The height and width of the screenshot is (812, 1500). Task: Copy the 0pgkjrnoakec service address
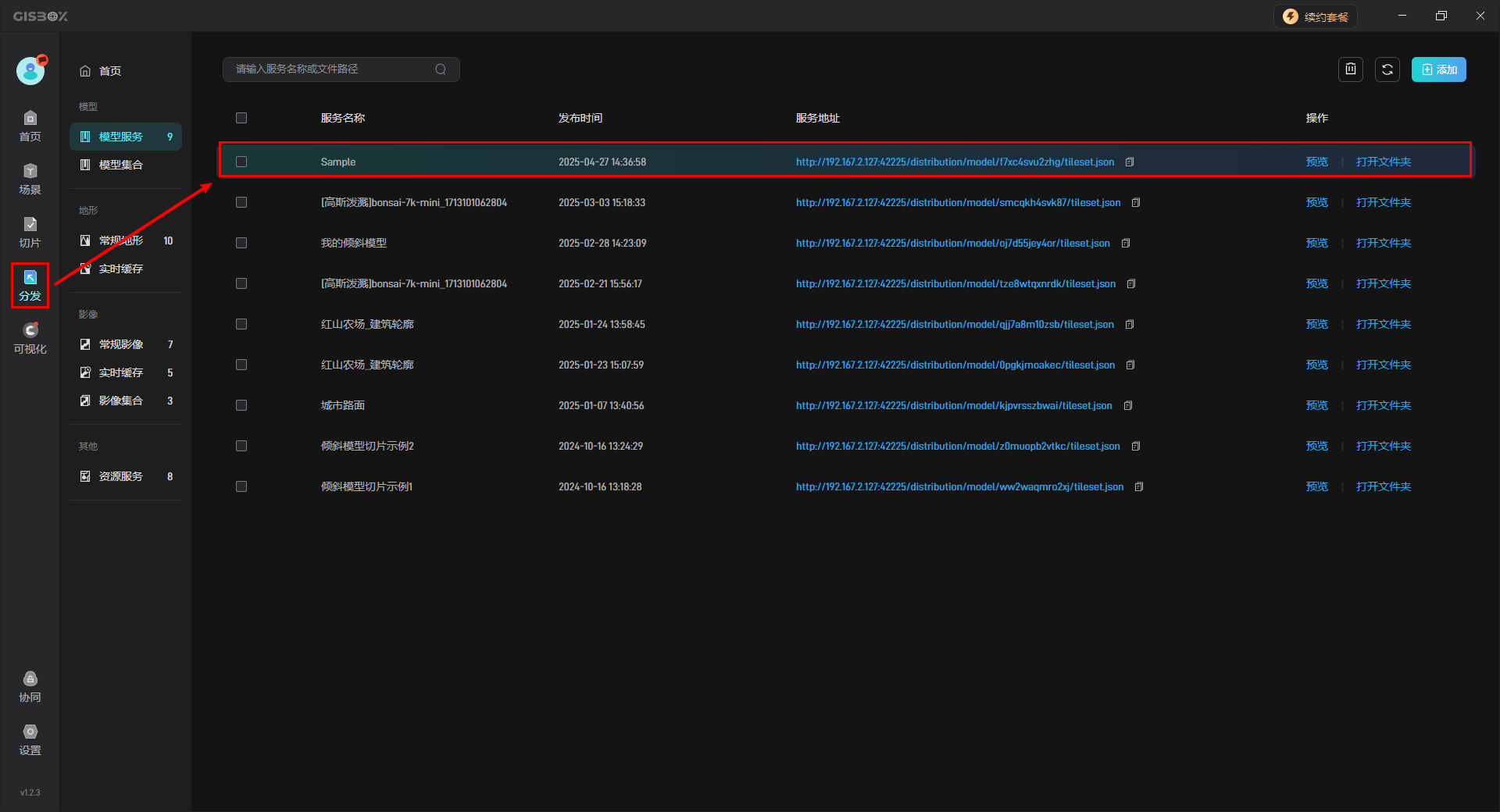click(1130, 365)
